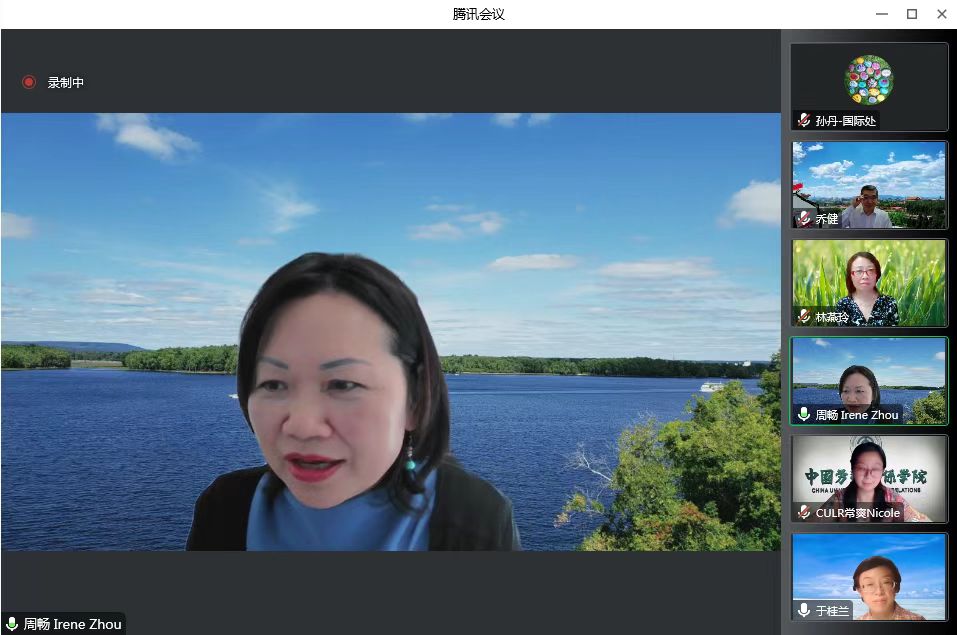
Task: Click the 录制中 recording status label
Action: (66, 83)
